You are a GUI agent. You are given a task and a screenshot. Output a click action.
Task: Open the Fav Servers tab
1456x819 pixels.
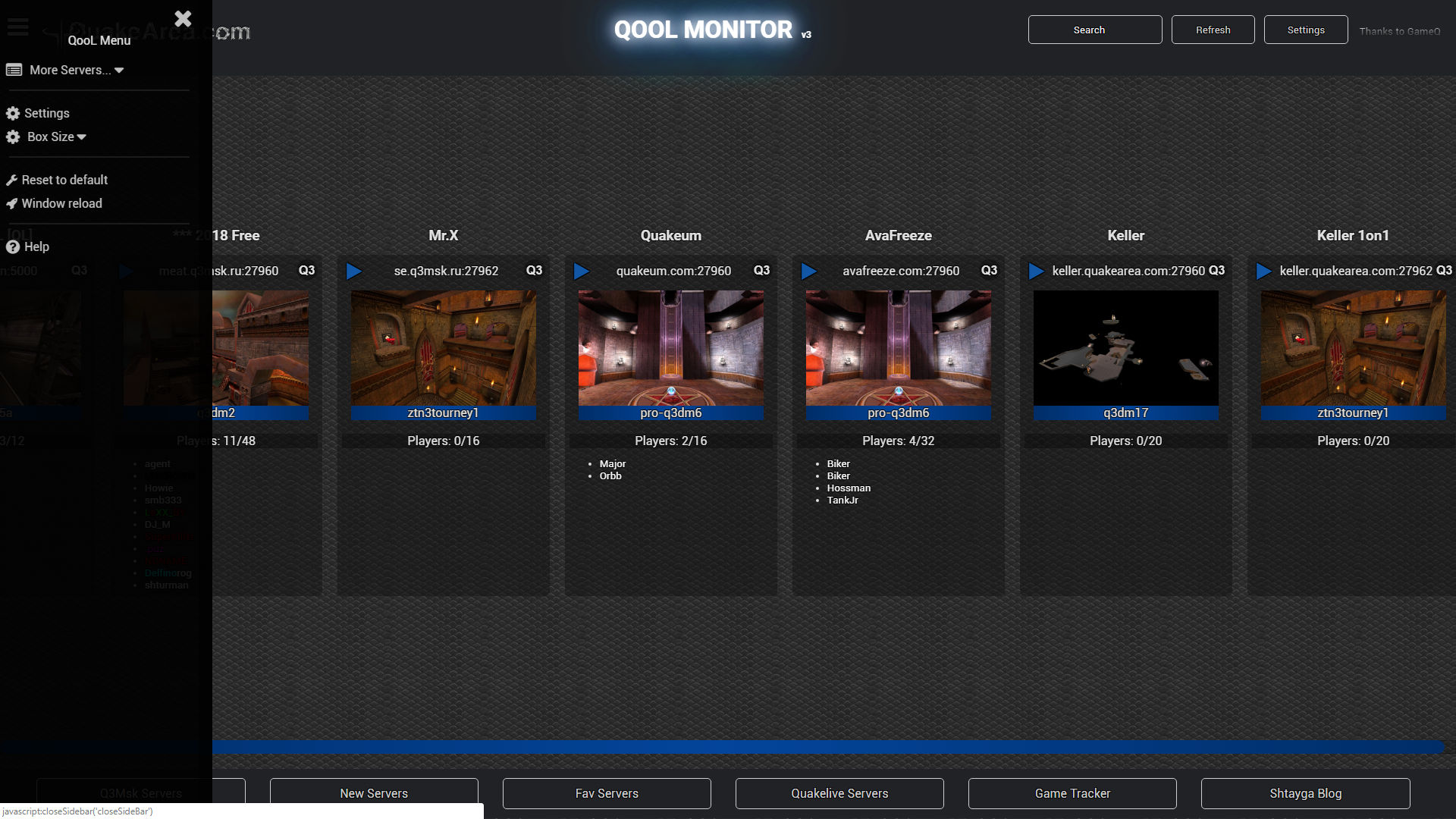tap(607, 793)
